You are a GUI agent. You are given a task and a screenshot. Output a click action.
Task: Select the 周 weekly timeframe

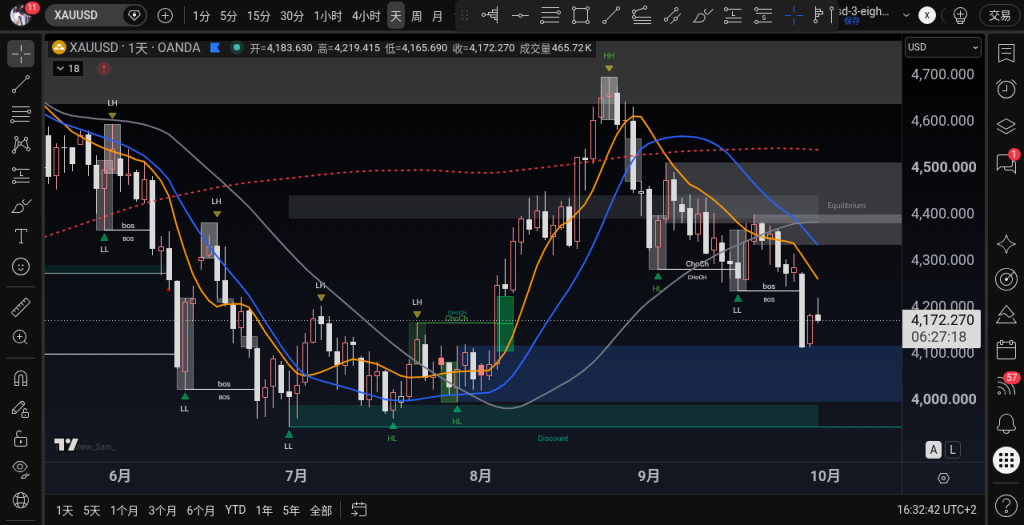tap(417, 16)
